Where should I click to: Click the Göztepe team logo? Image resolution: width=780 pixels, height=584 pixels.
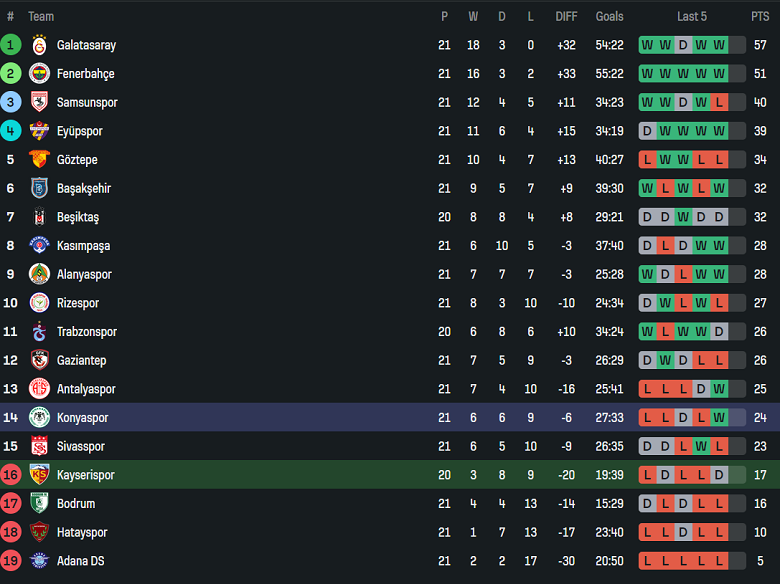39,160
